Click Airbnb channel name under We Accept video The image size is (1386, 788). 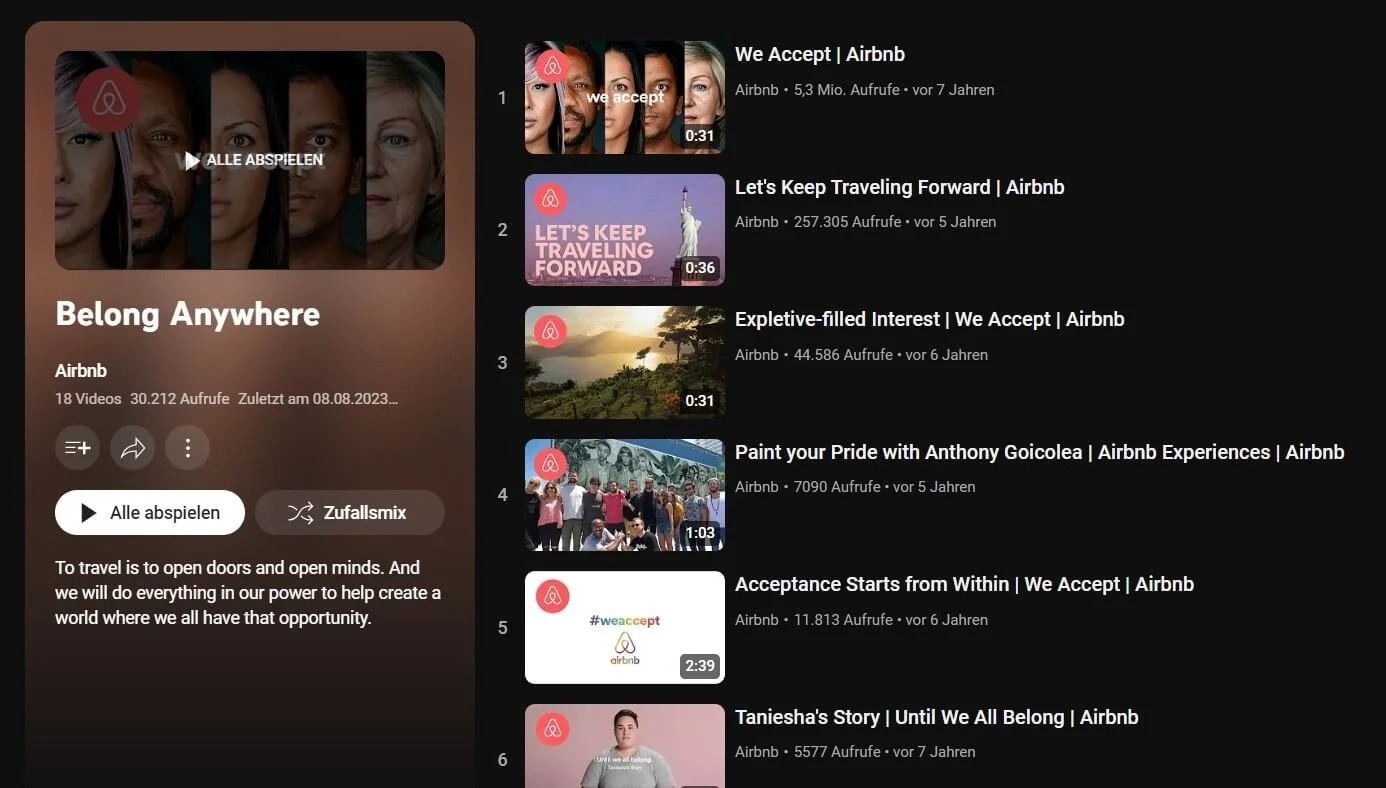pos(757,90)
